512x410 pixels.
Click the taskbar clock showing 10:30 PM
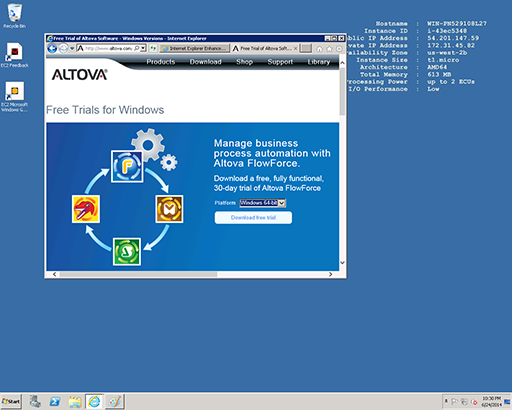tap(491, 401)
